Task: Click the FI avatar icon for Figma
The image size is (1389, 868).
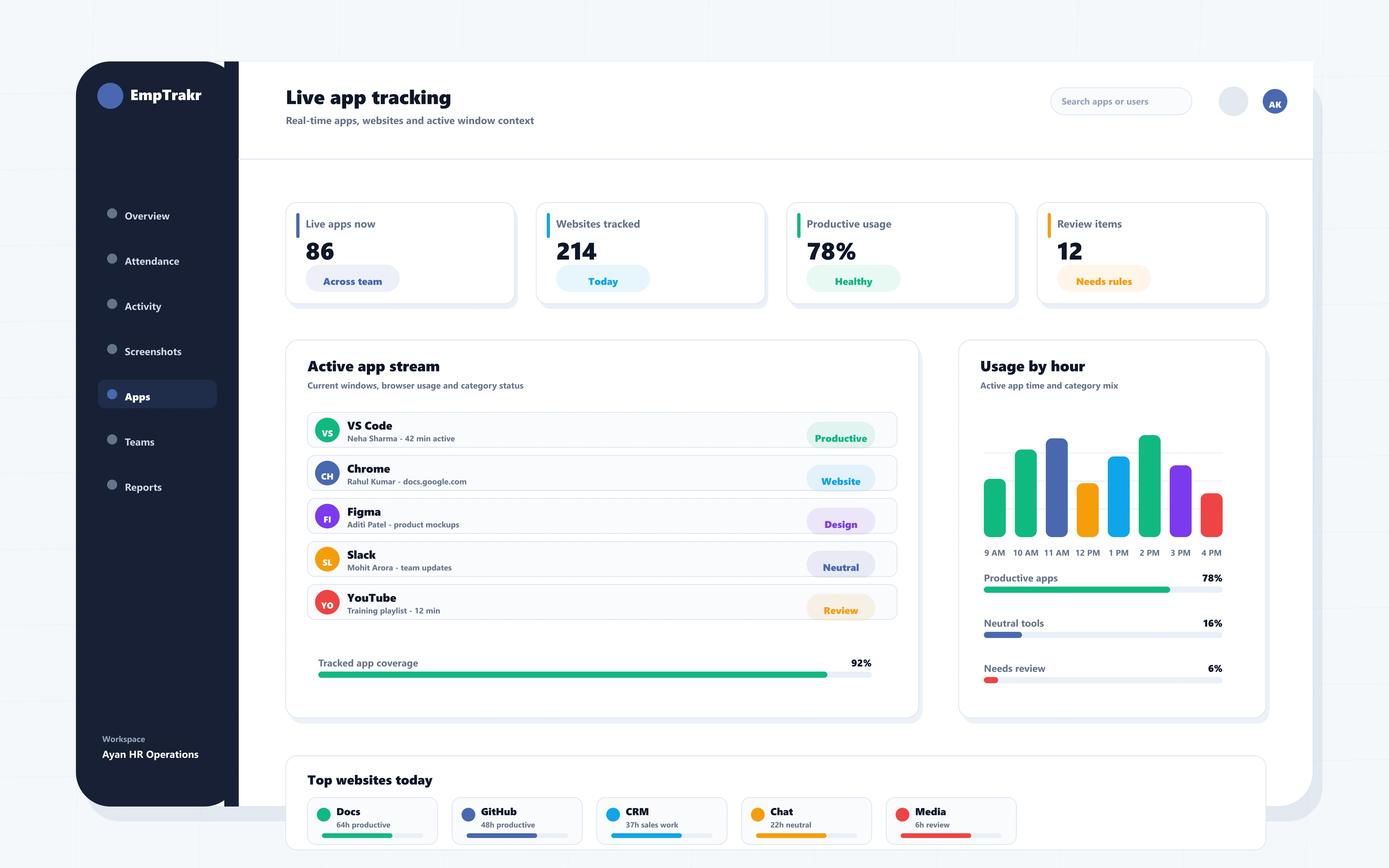Action: 327,516
